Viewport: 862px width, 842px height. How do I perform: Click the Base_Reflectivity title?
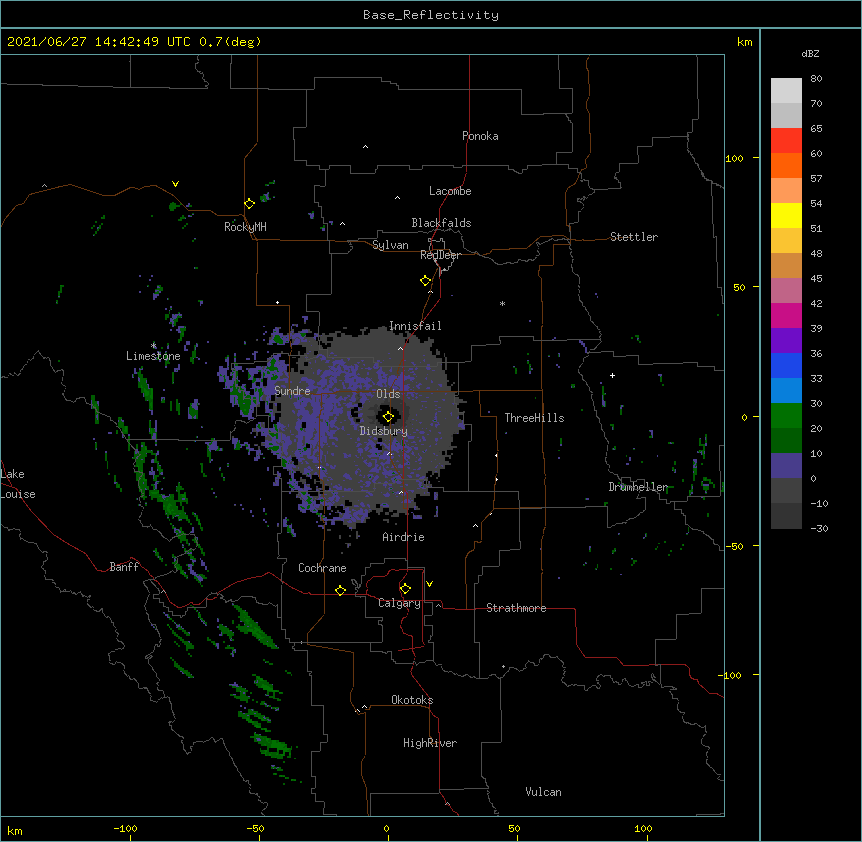pos(431,15)
